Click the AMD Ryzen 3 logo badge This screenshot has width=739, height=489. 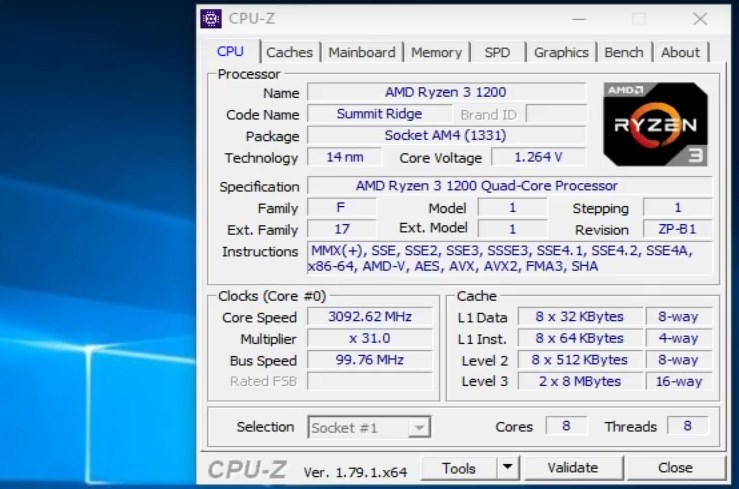tap(655, 124)
